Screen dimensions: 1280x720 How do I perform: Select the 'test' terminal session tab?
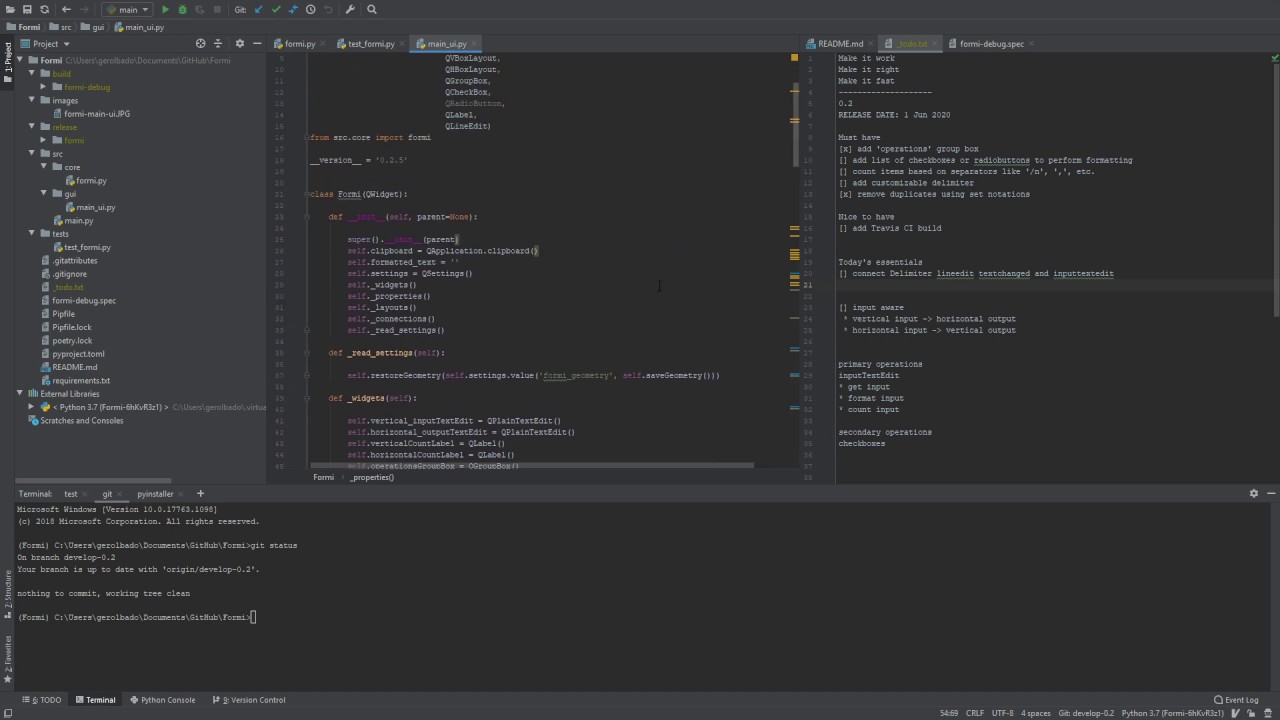[71, 494]
